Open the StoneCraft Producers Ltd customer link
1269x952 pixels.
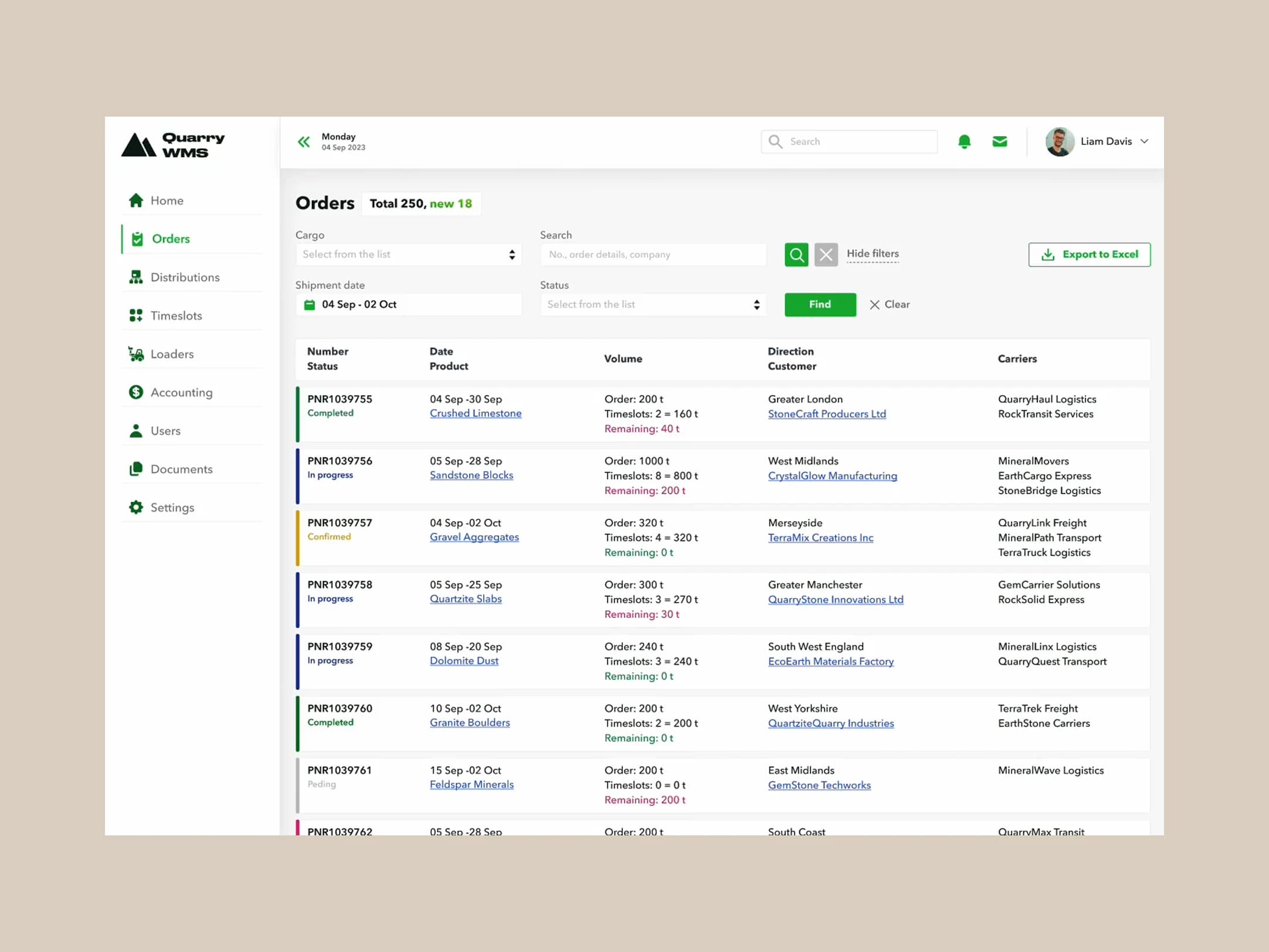point(827,414)
